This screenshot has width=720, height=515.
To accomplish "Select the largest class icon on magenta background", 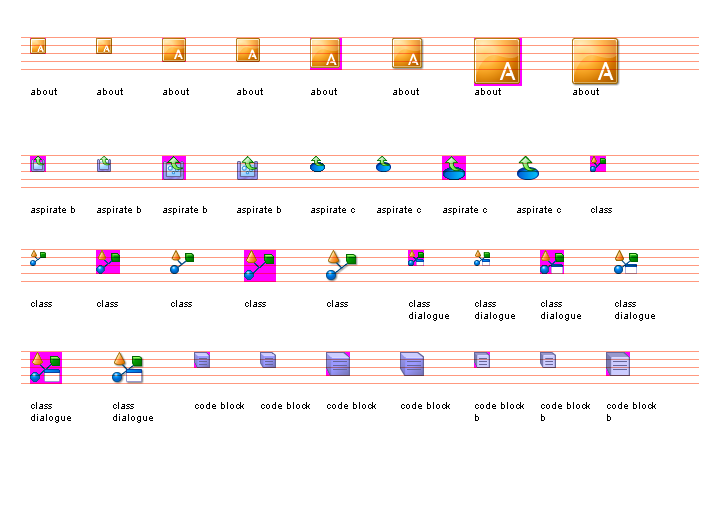I will tap(259, 265).
